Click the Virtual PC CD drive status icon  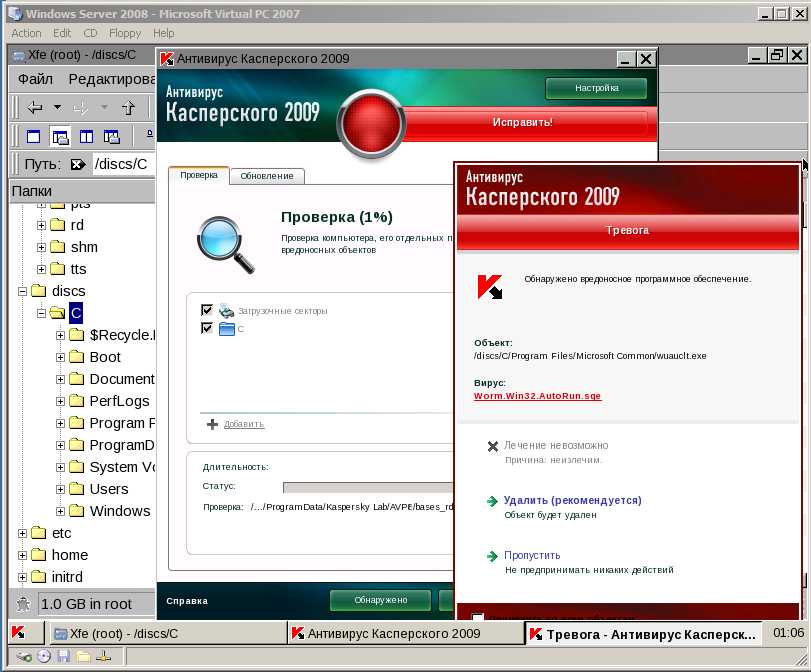point(44,656)
